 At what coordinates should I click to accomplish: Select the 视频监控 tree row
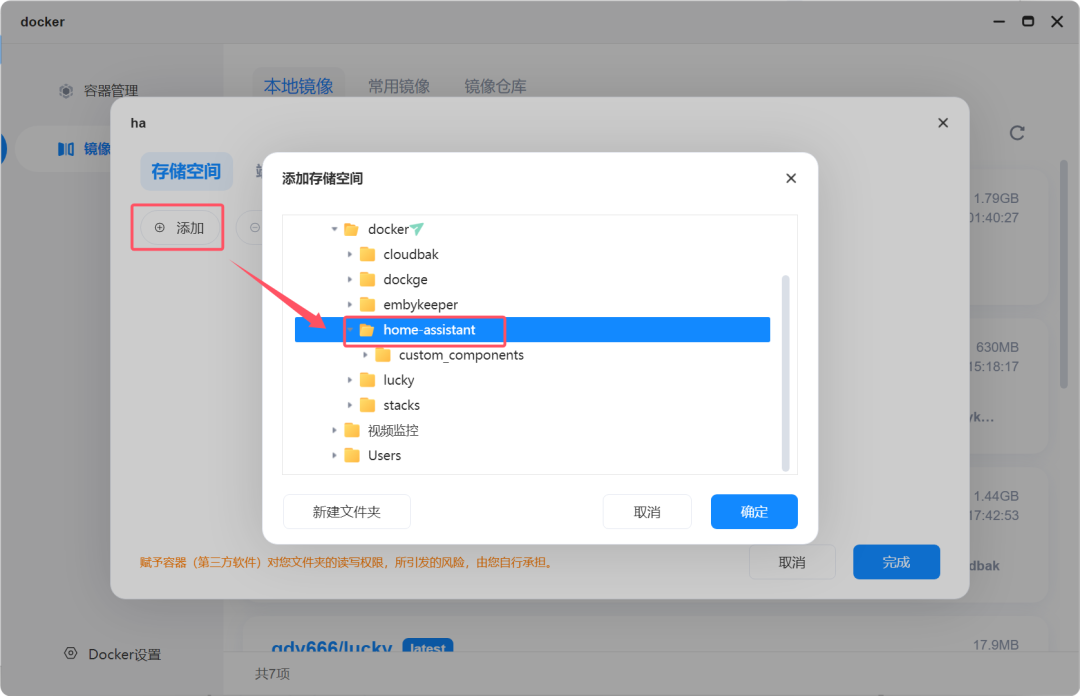[x=532, y=430]
